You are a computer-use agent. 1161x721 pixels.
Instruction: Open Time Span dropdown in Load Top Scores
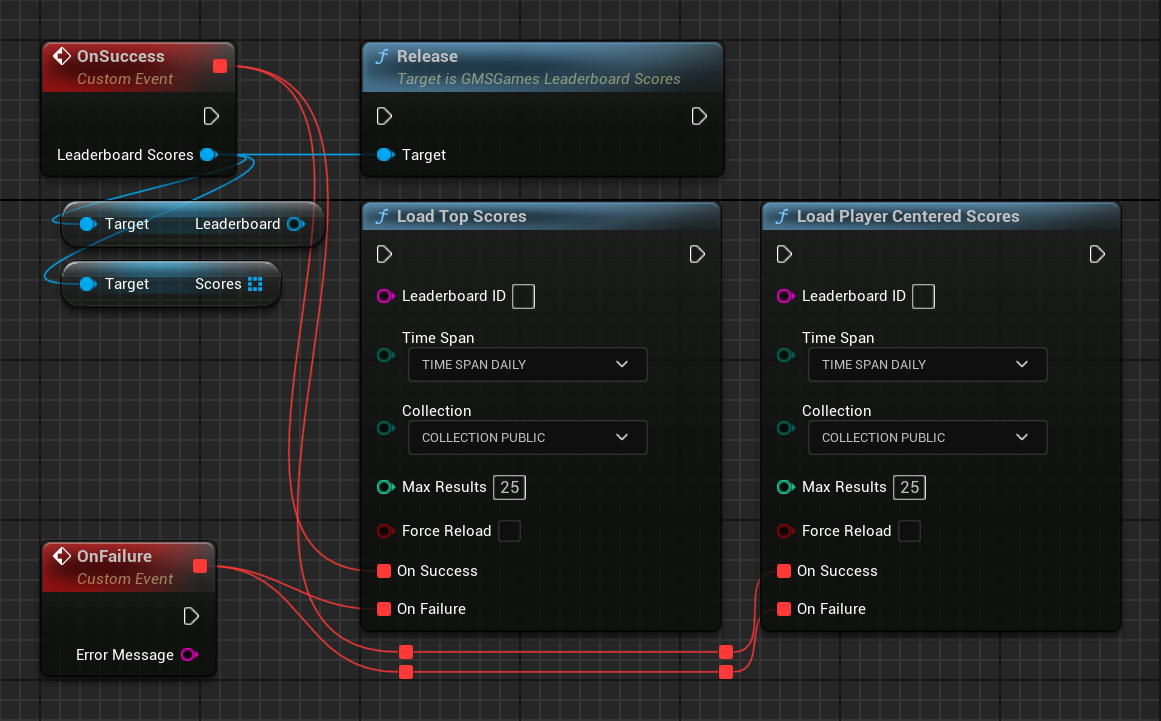527,365
